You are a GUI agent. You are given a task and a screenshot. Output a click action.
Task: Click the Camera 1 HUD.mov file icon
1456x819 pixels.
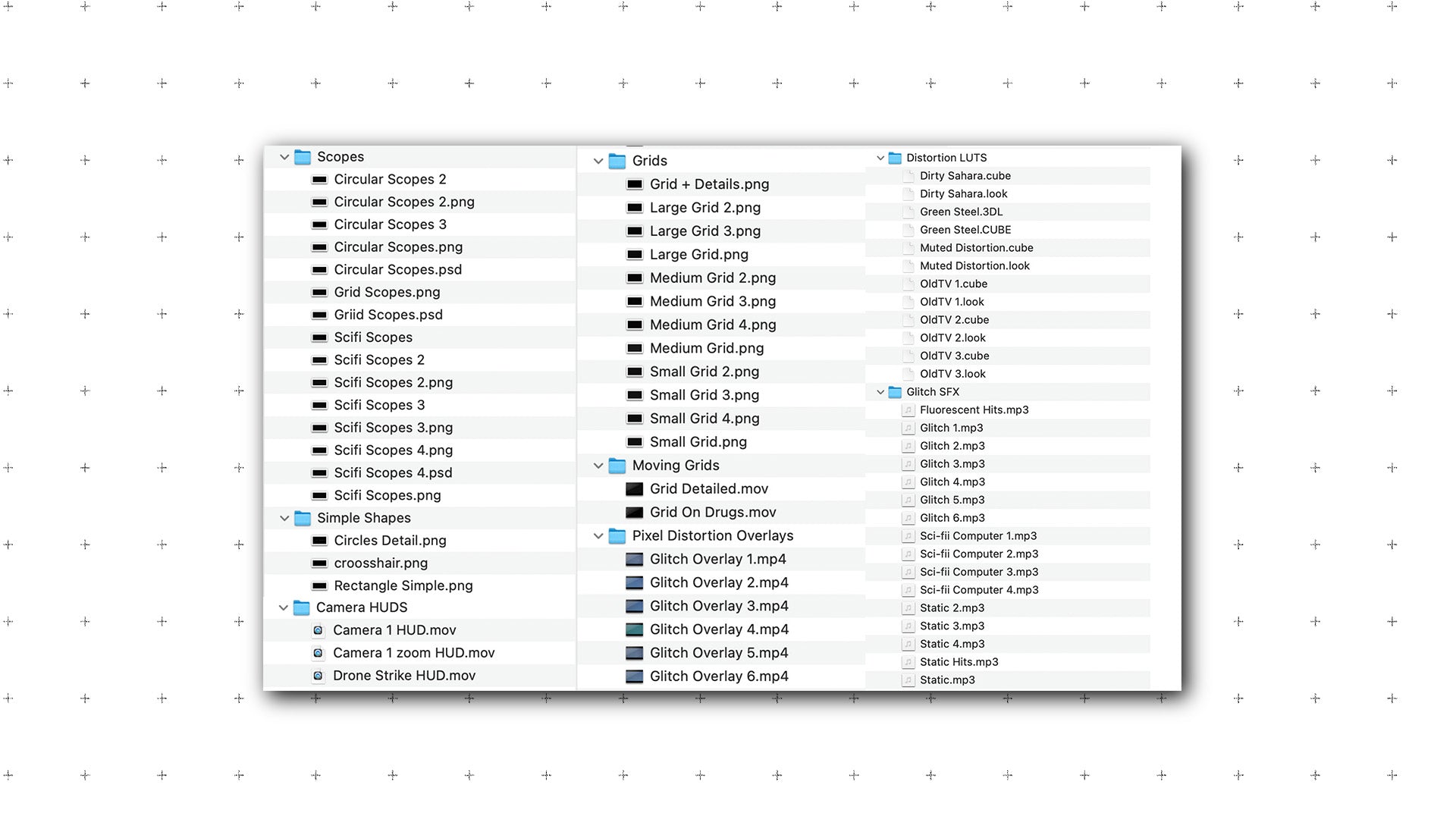318,630
